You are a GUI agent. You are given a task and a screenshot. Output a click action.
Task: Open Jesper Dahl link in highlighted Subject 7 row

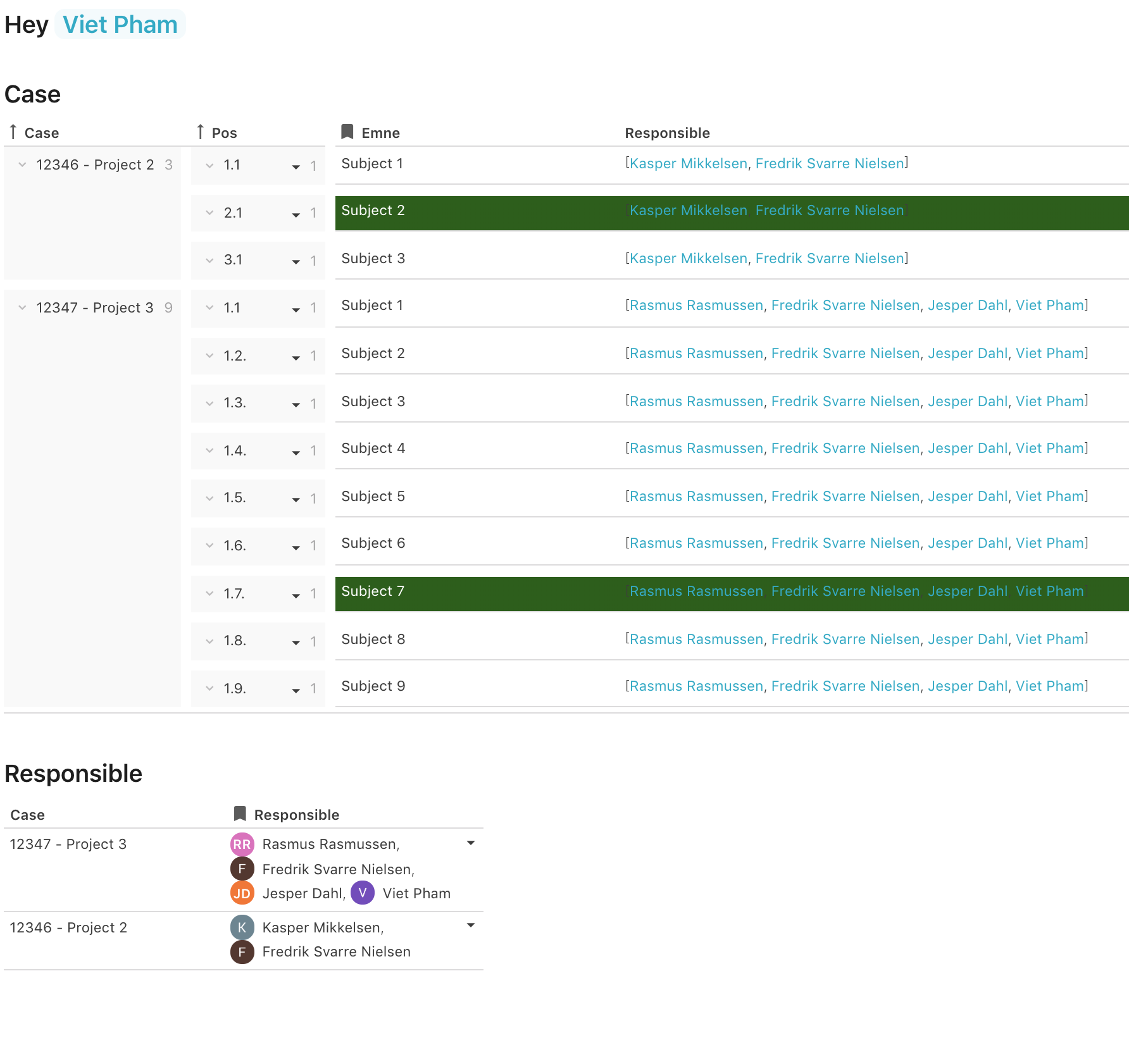click(968, 591)
